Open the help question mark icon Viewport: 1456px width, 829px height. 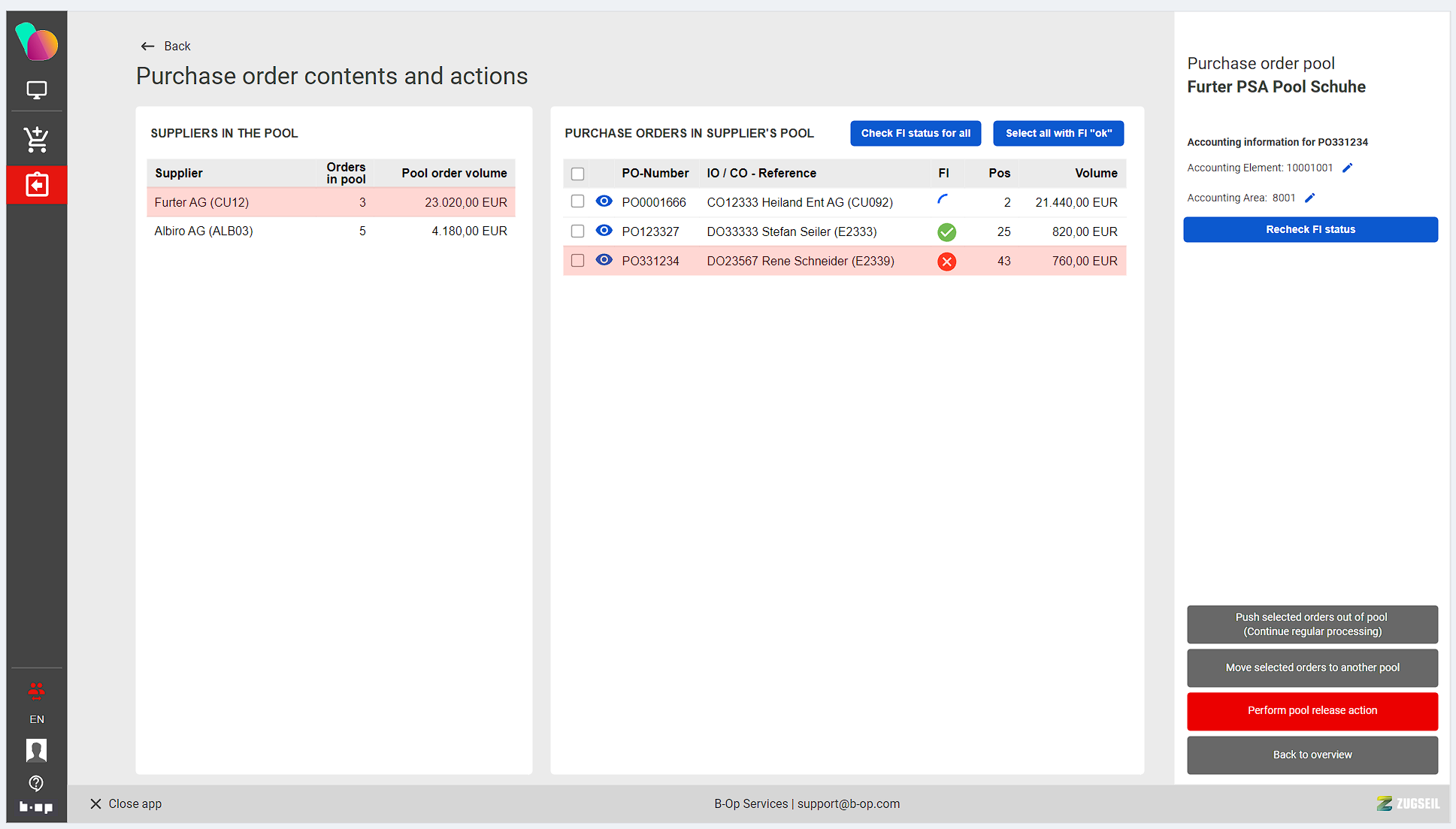(x=36, y=783)
